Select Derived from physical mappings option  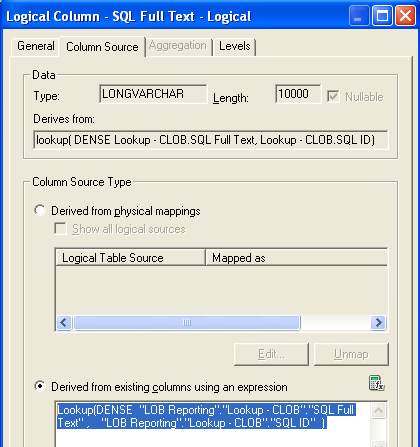(x=40, y=210)
